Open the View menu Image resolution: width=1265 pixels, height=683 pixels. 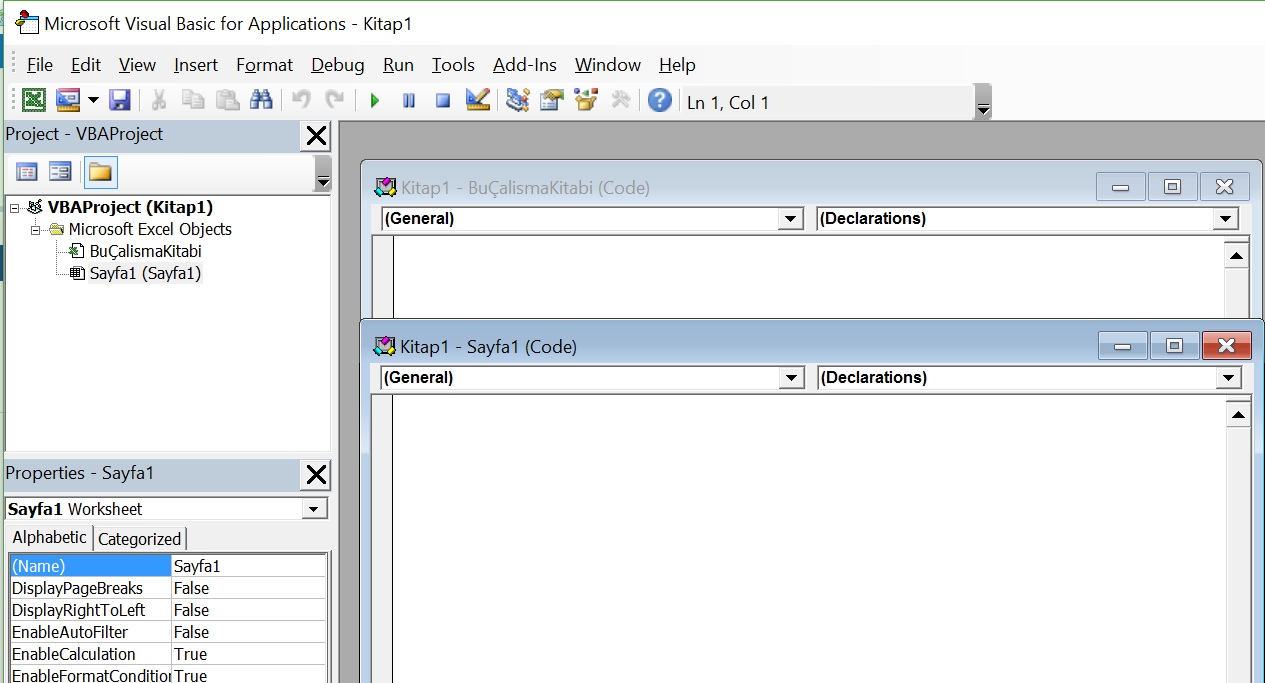[137, 65]
